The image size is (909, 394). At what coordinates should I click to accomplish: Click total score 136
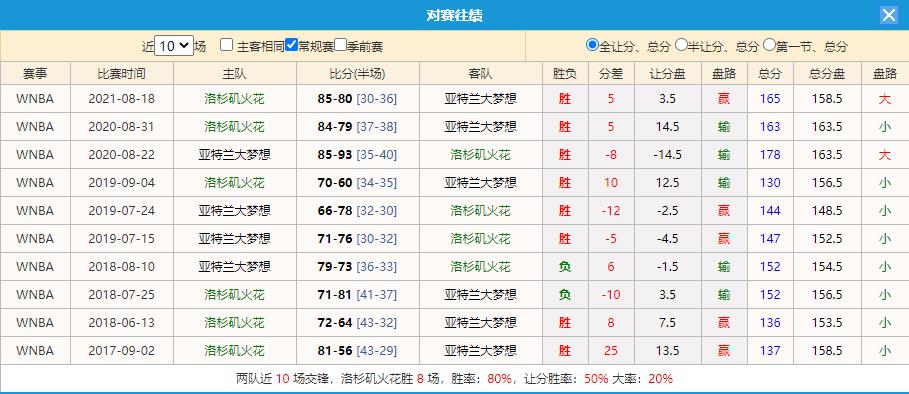click(770, 322)
